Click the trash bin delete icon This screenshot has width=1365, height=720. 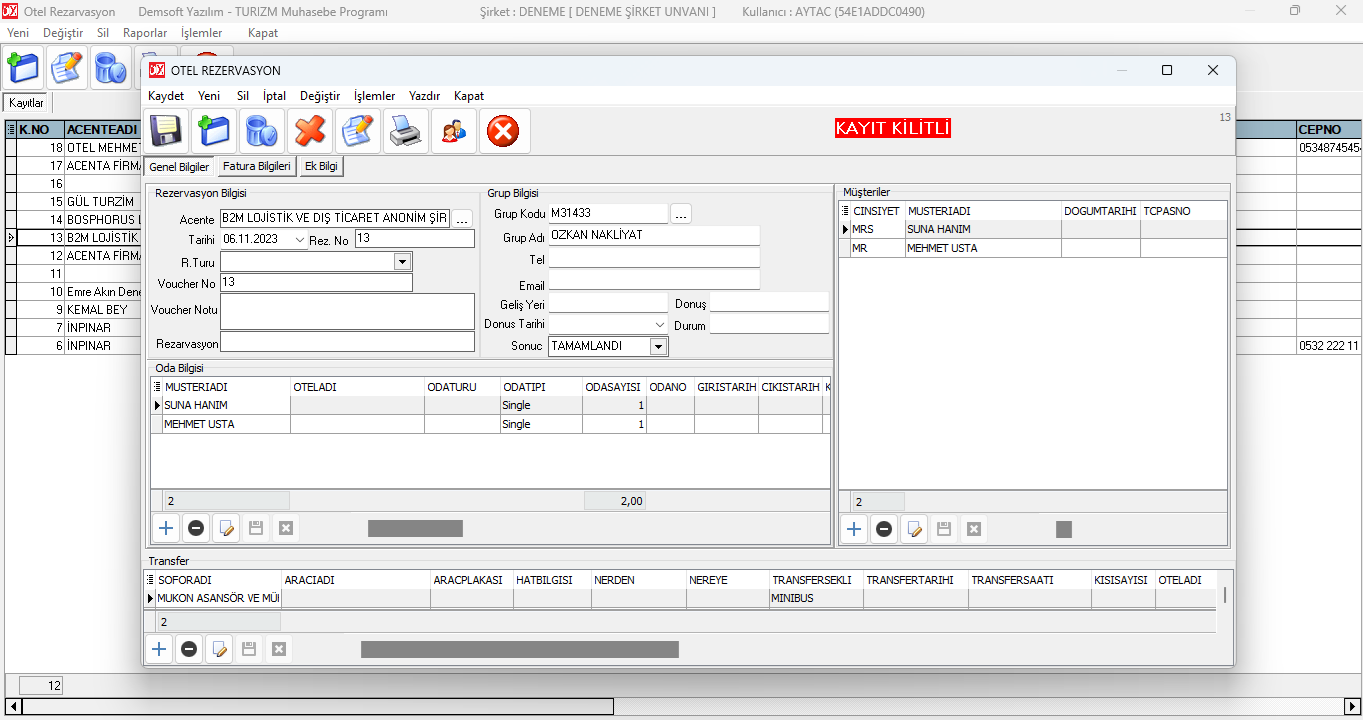point(261,131)
